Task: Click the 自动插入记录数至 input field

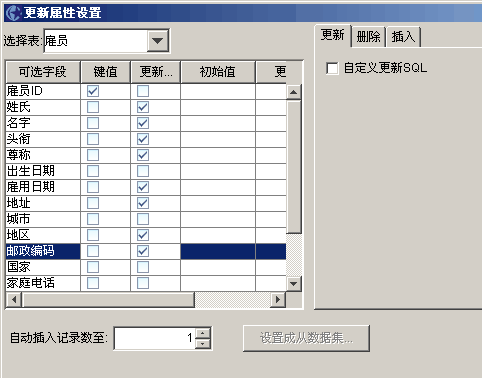Action: tap(155, 338)
